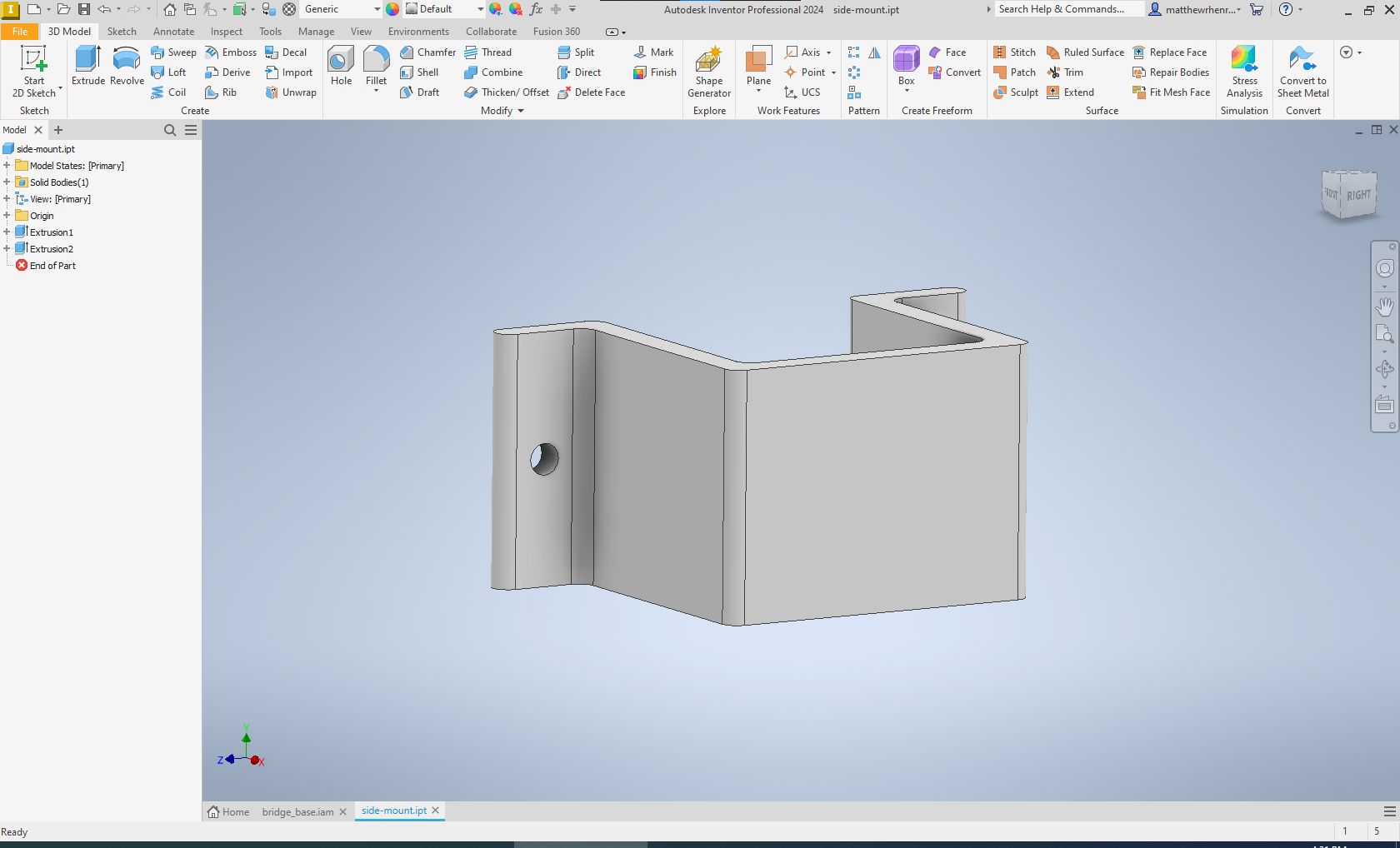The height and width of the screenshot is (848, 1400).
Task: Select the Sculpt tool
Action: tap(1016, 92)
